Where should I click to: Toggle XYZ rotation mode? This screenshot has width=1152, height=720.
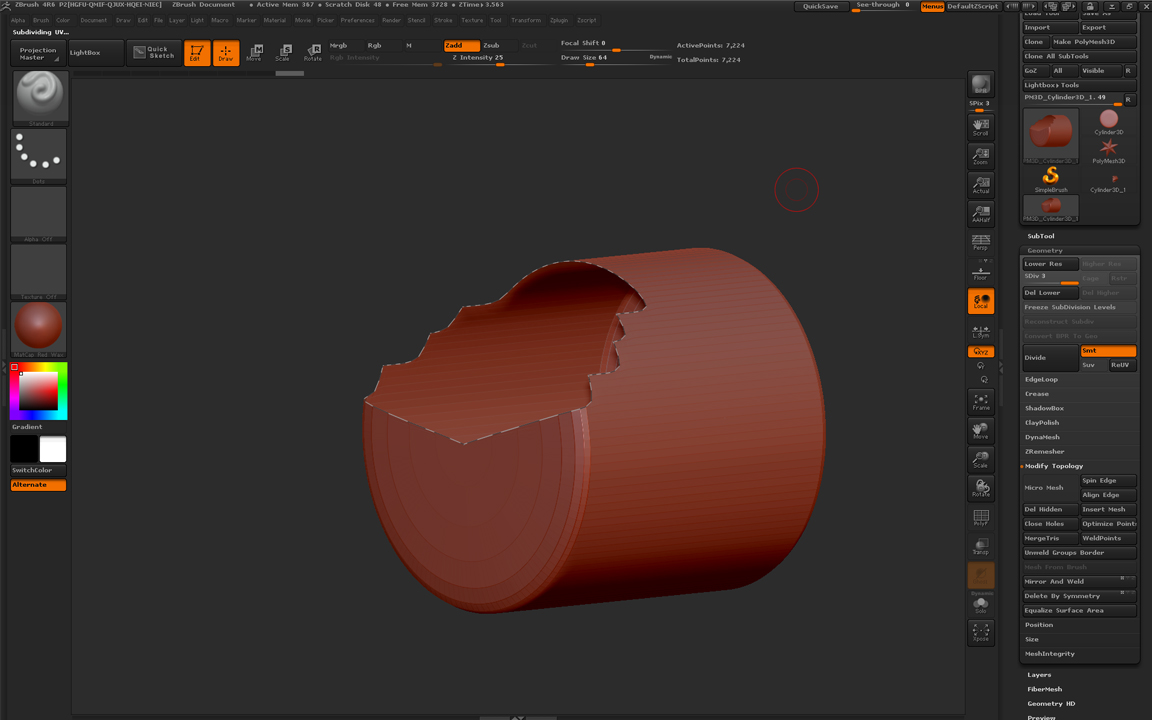(x=981, y=352)
